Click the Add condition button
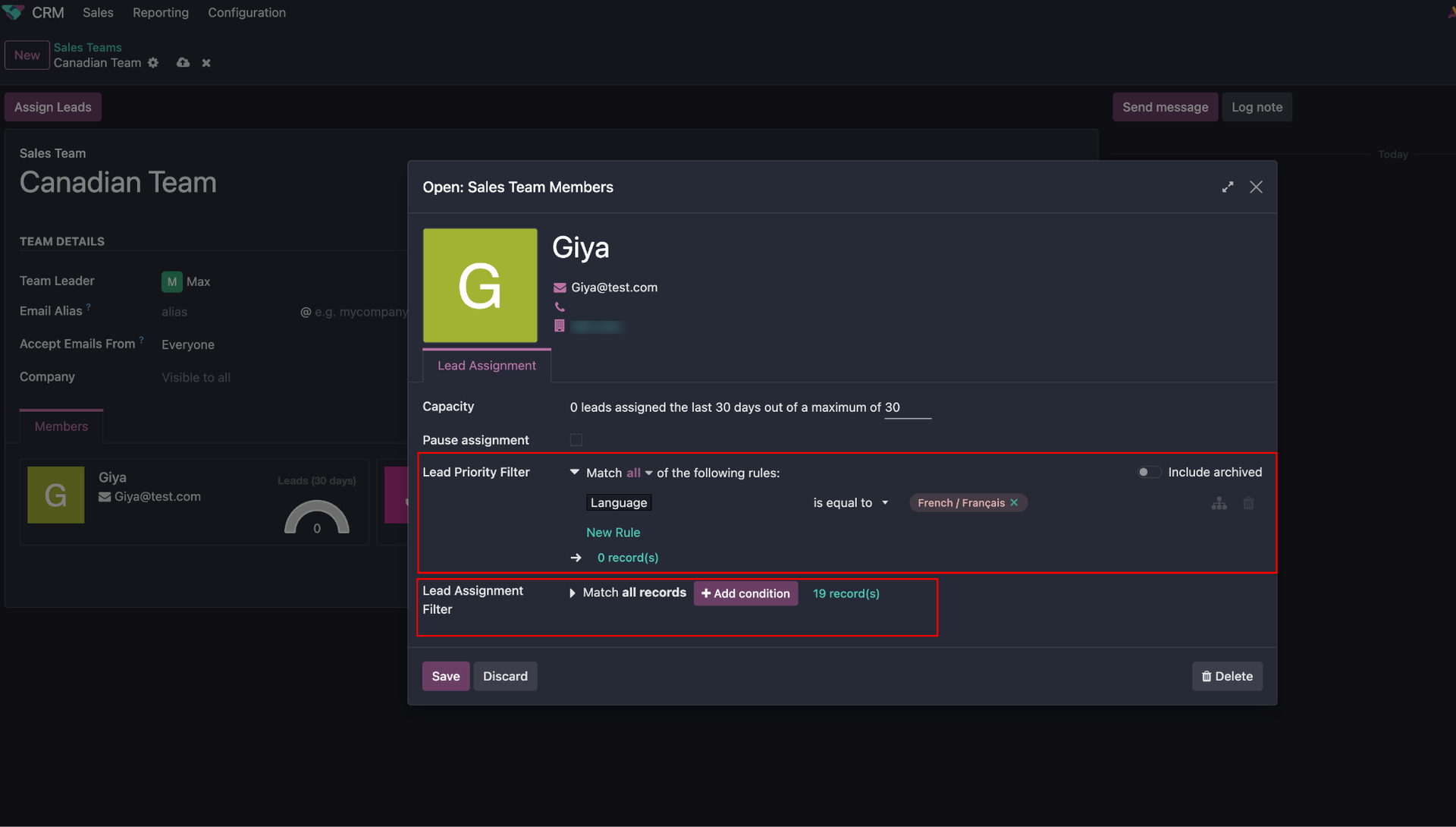This screenshot has width=1456, height=827. [745, 593]
